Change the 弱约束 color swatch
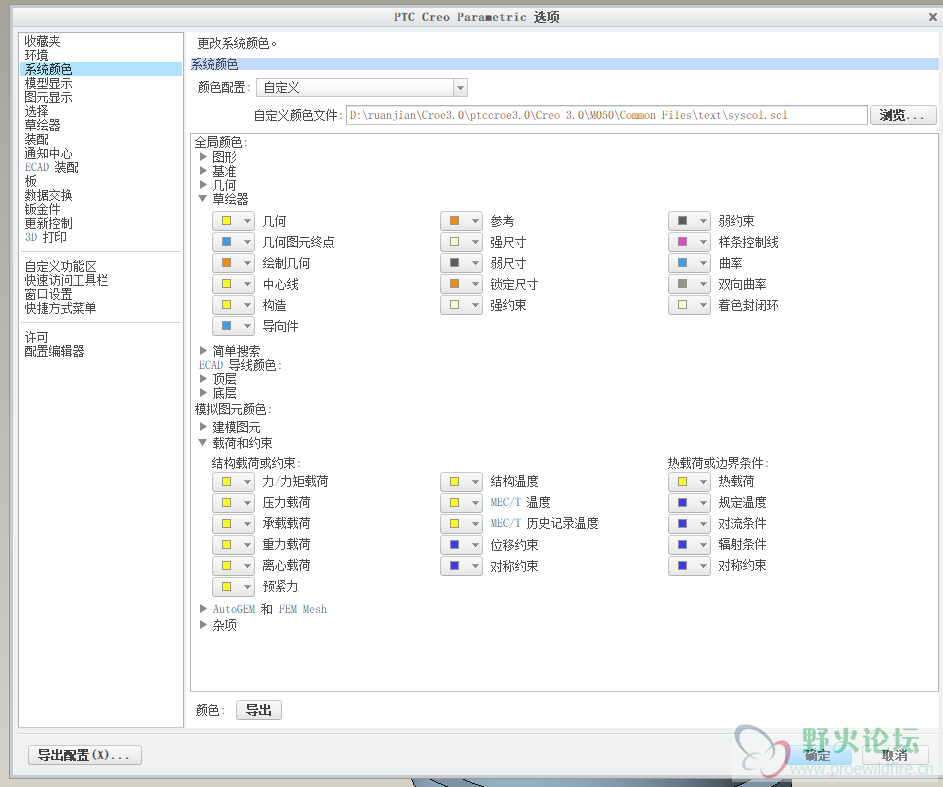The width and height of the screenshot is (943, 787). (689, 221)
